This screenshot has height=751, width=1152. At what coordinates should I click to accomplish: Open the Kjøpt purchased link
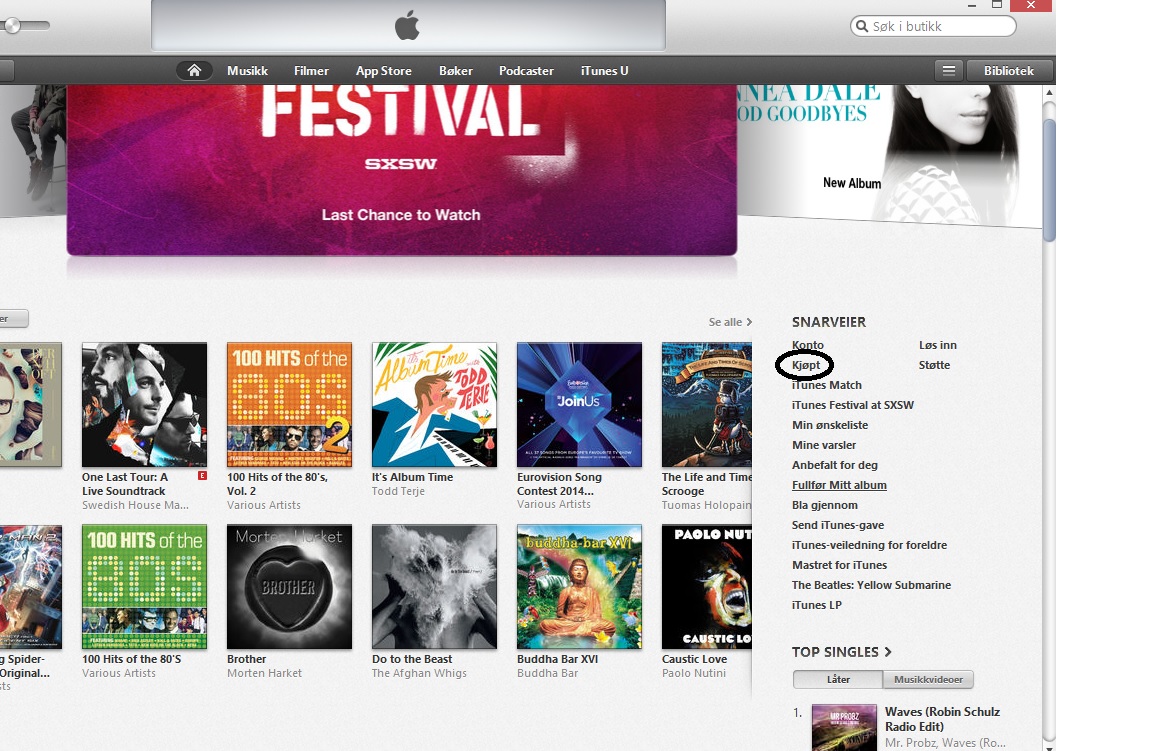click(806, 364)
